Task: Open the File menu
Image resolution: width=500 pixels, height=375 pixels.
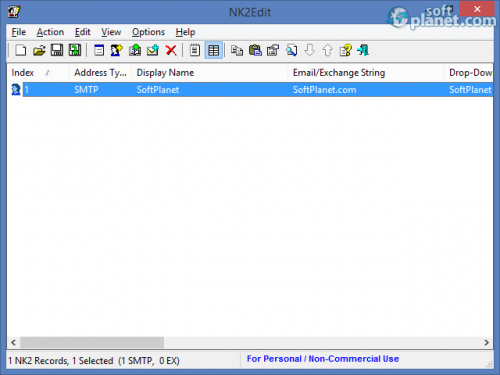Action: click(19, 32)
